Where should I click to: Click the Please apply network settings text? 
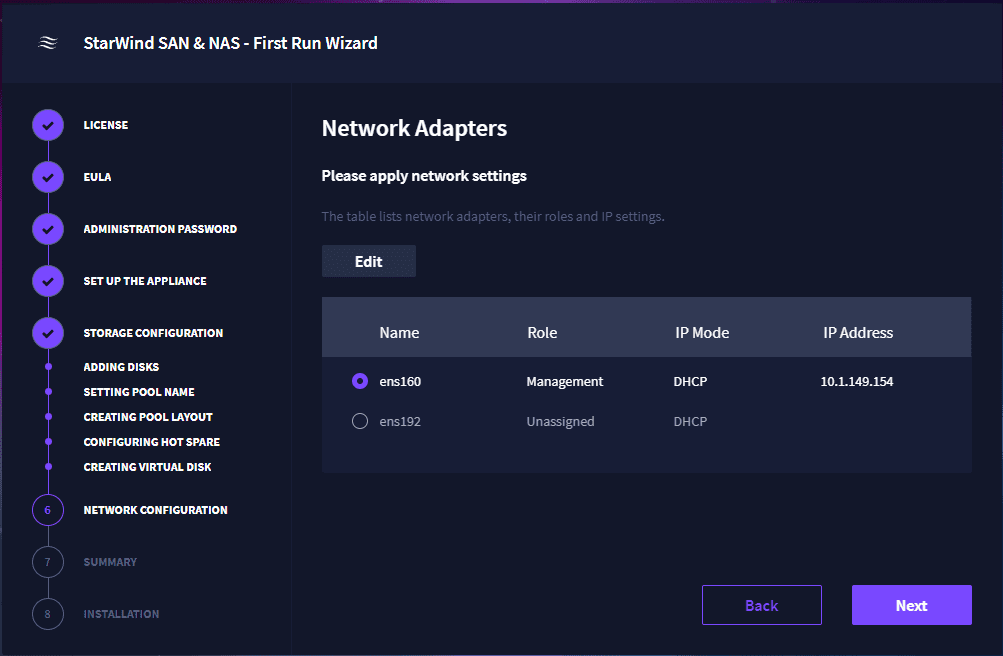[423, 176]
